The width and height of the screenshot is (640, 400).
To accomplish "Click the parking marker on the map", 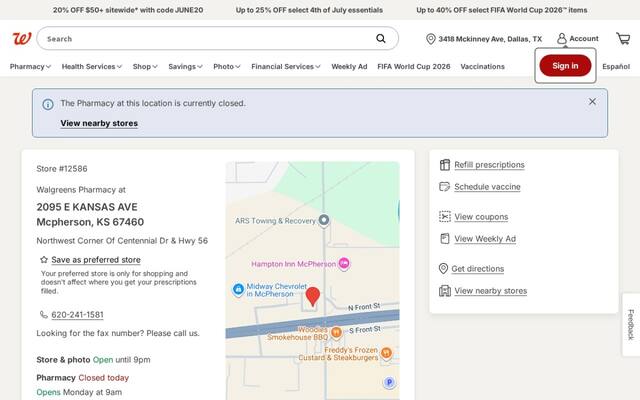I will (389, 383).
